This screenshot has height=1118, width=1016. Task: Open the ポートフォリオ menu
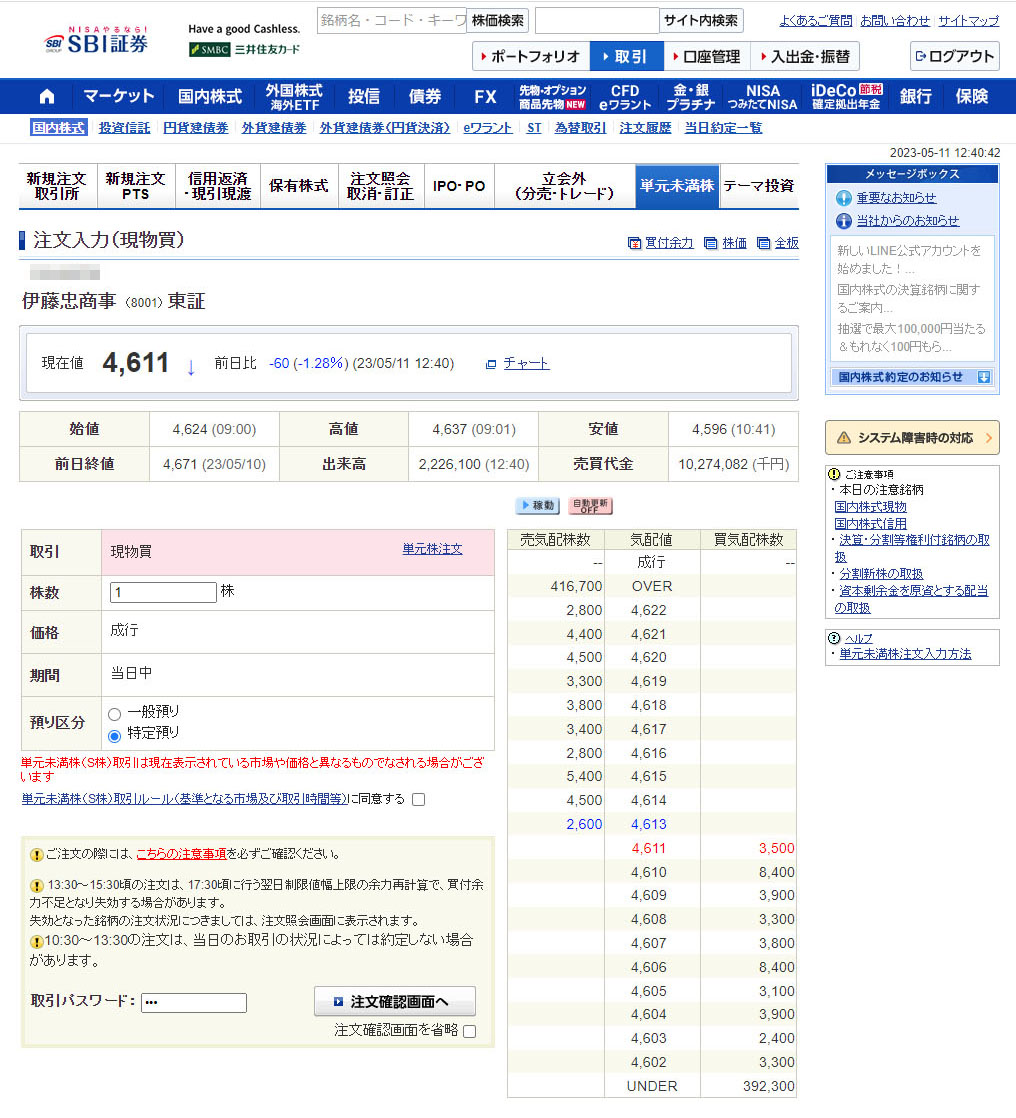(x=530, y=56)
